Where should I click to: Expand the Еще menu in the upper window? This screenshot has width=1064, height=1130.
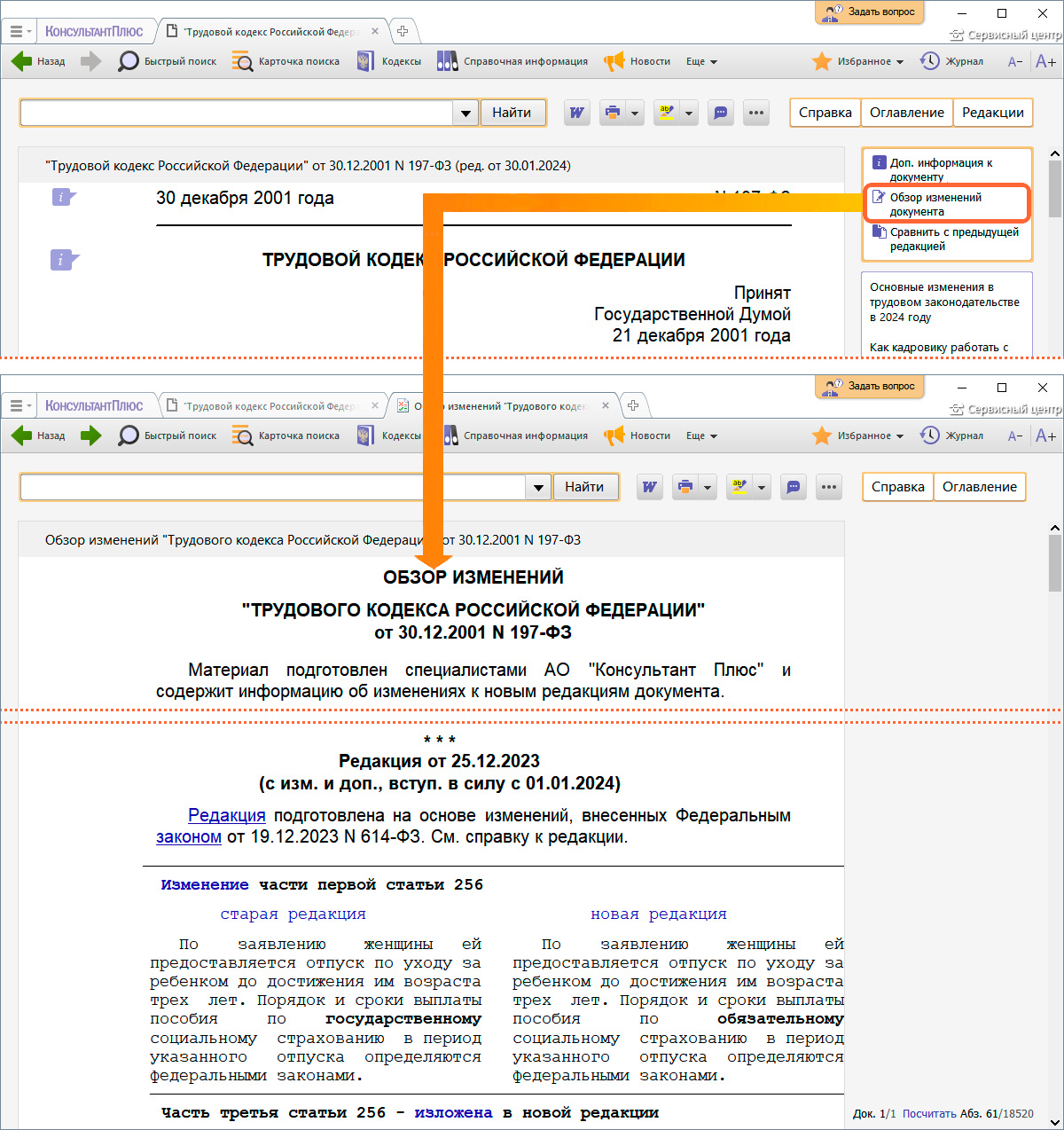click(701, 61)
